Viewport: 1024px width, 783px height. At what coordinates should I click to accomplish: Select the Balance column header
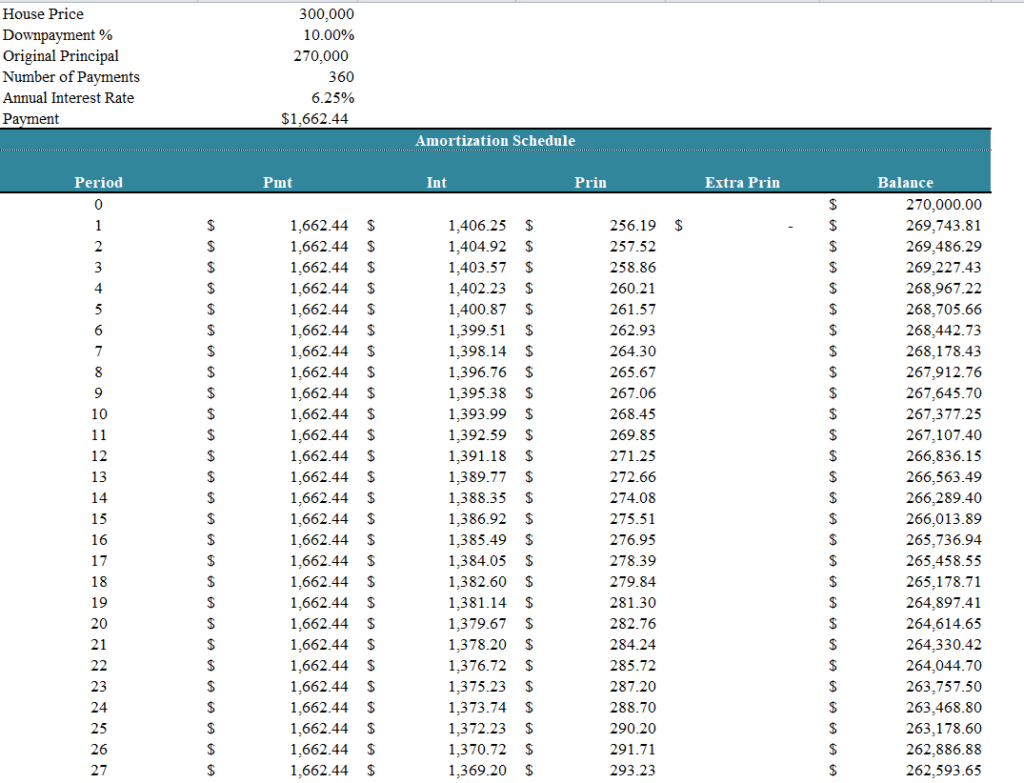905,182
